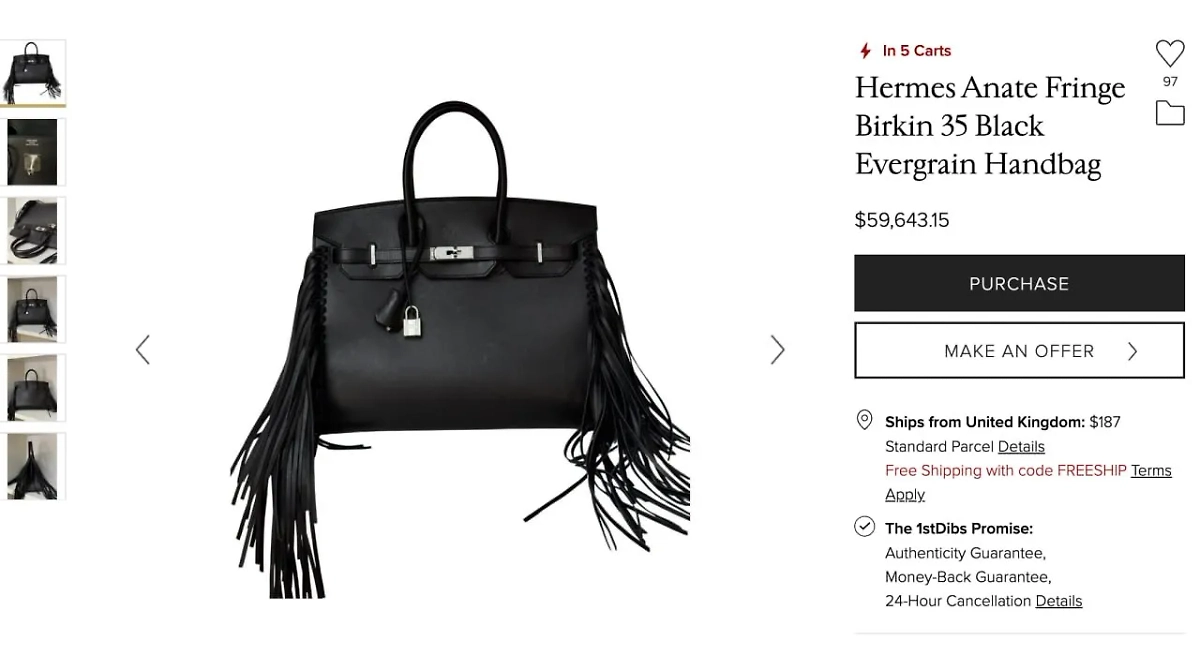Select the second thumbnail showing the stamp
Image resolution: width=1200 pixels, height=655 pixels.
32,152
